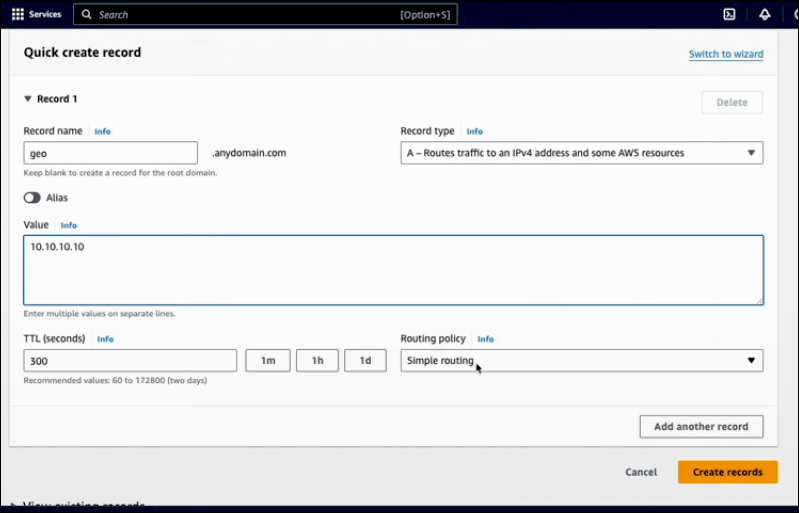Click the Record name input field
799x513 pixels.
coord(110,153)
